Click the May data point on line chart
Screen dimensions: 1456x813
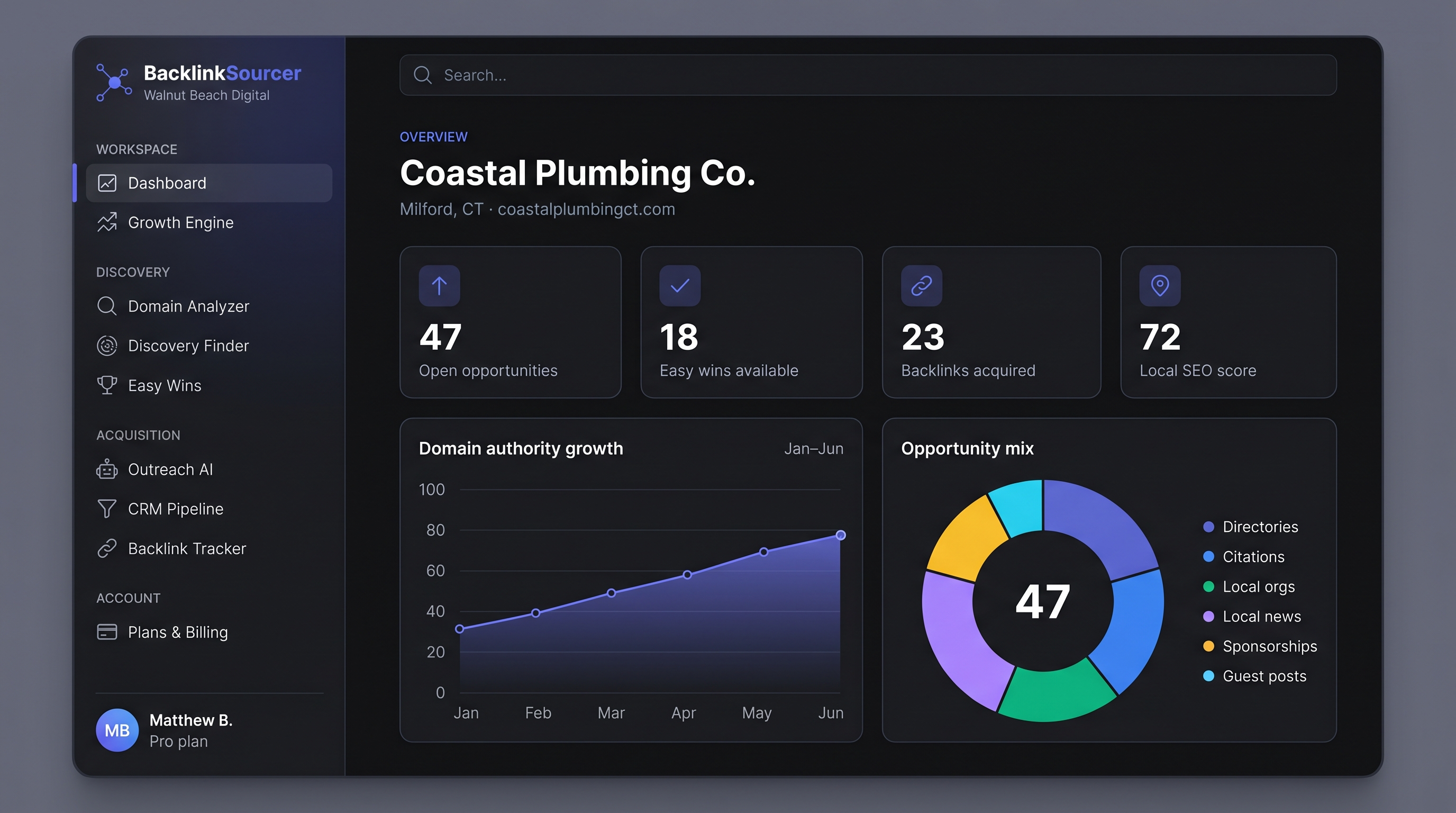pos(763,552)
